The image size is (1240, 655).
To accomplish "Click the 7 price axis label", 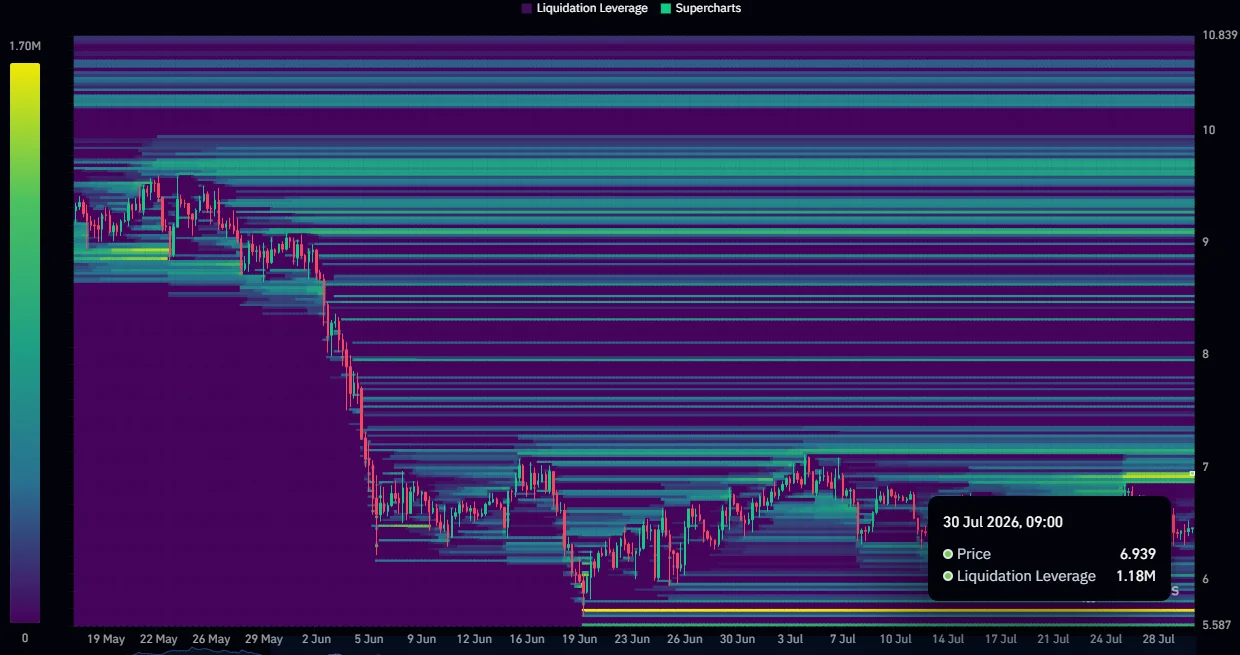I will click(x=1205, y=467).
